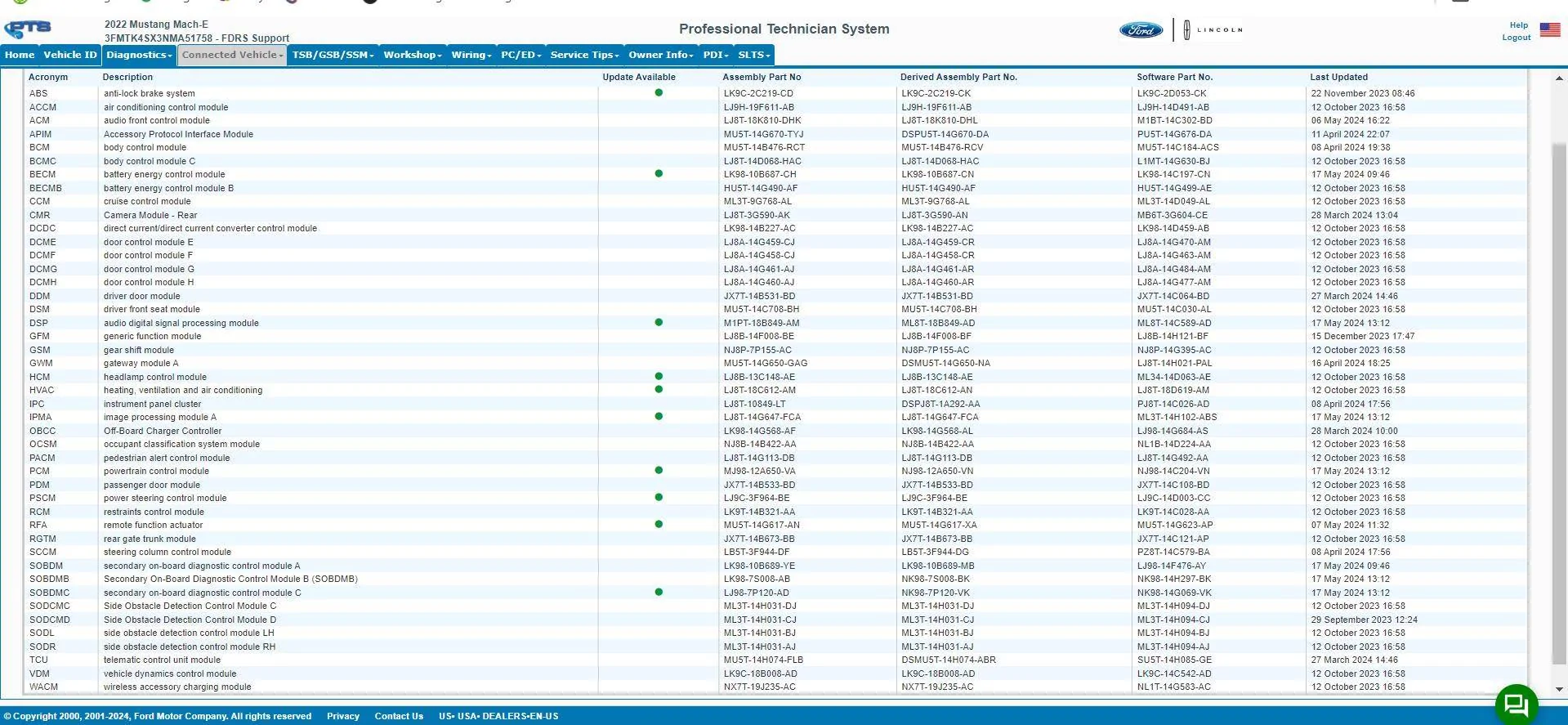Select the GWM acronym cell
The height and width of the screenshot is (725, 1568).
[x=41, y=363]
